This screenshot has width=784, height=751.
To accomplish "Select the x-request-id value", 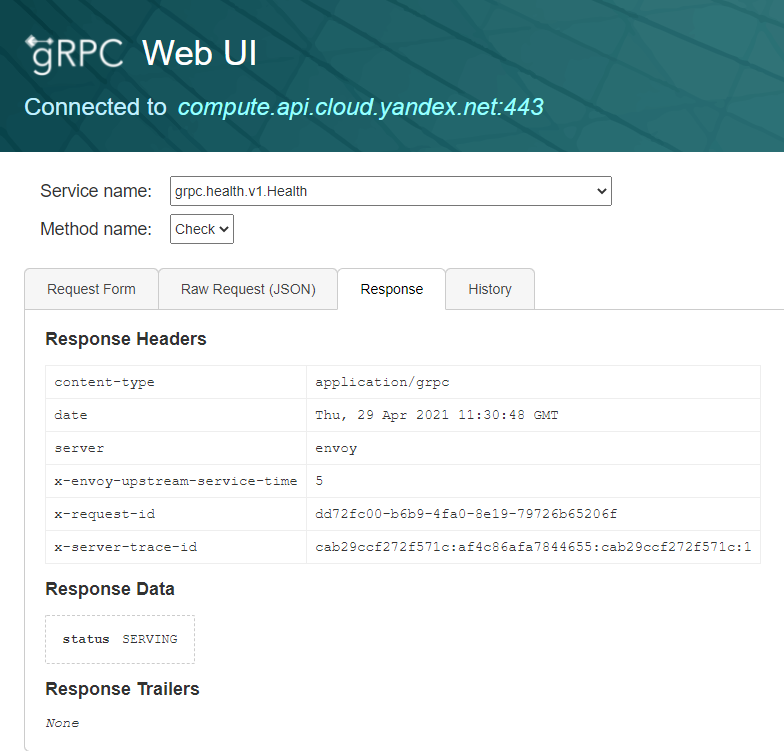I will pos(466,514).
